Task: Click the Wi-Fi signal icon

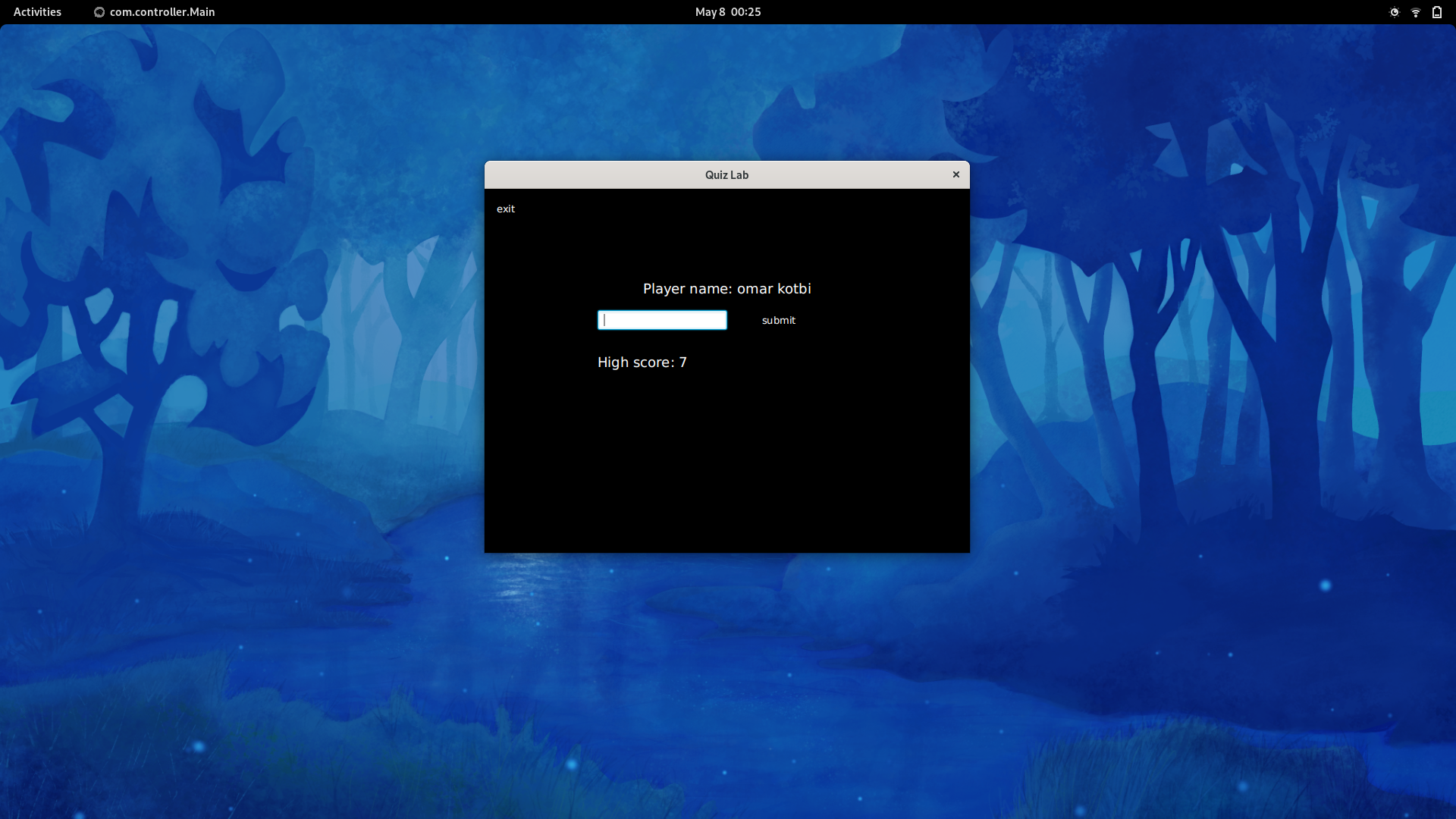Action: pos(1415,12)
